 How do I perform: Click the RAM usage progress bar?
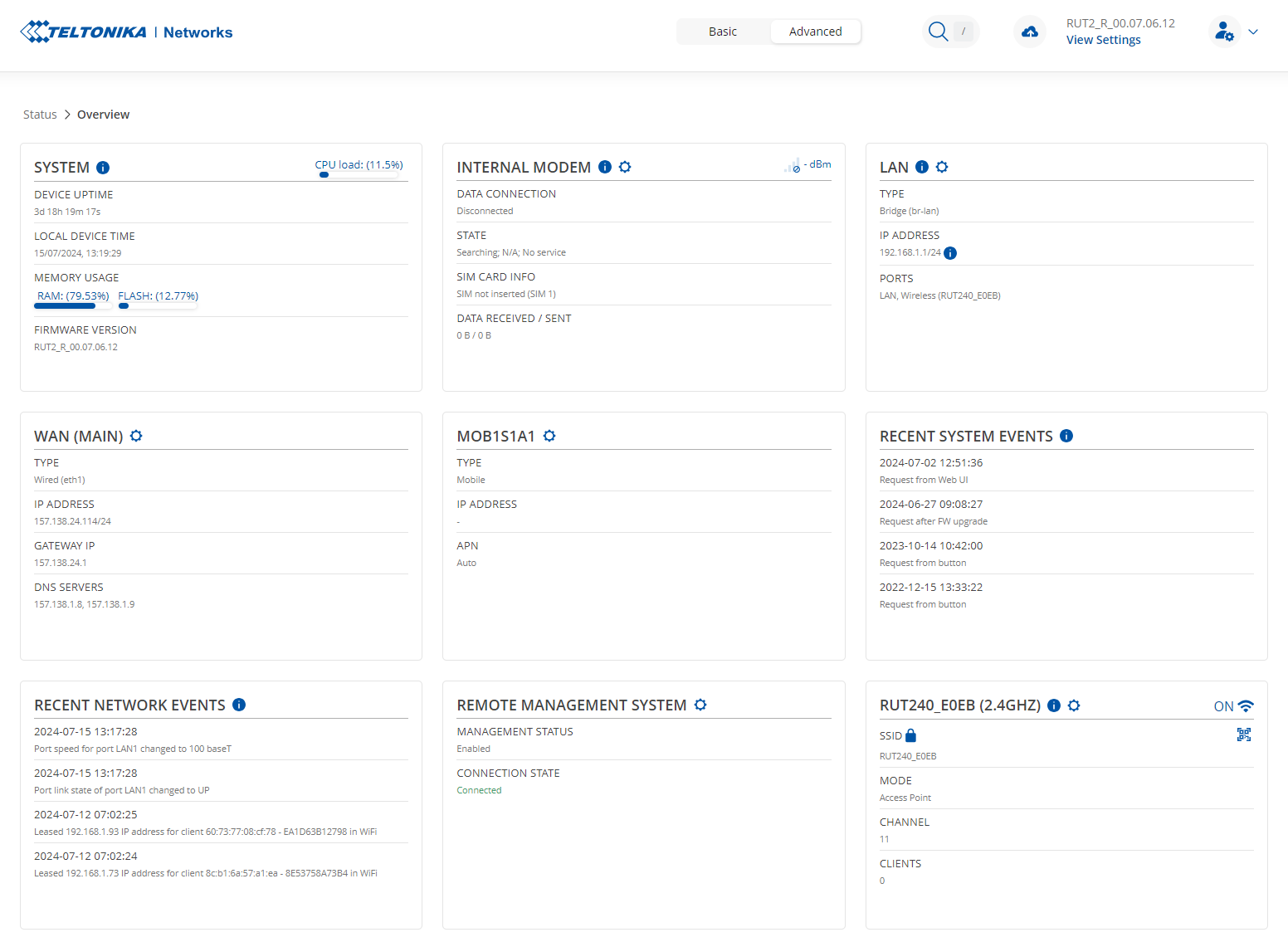point(72,305)
